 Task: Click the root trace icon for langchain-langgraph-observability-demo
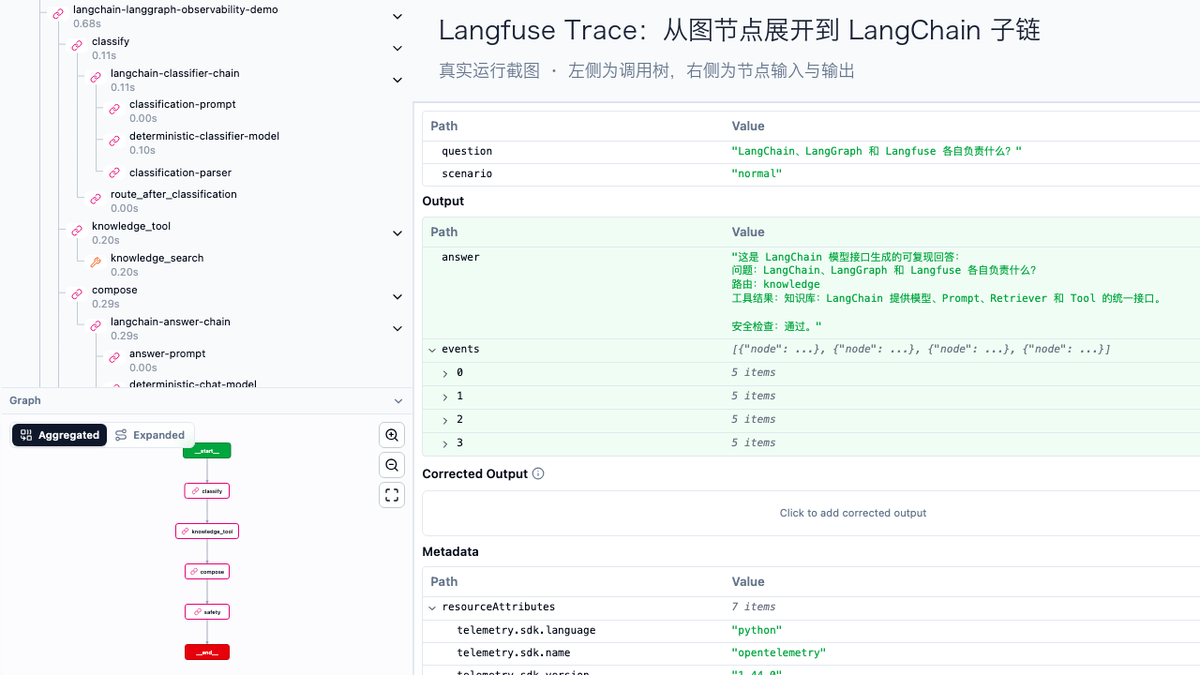[x=59, y=15]
